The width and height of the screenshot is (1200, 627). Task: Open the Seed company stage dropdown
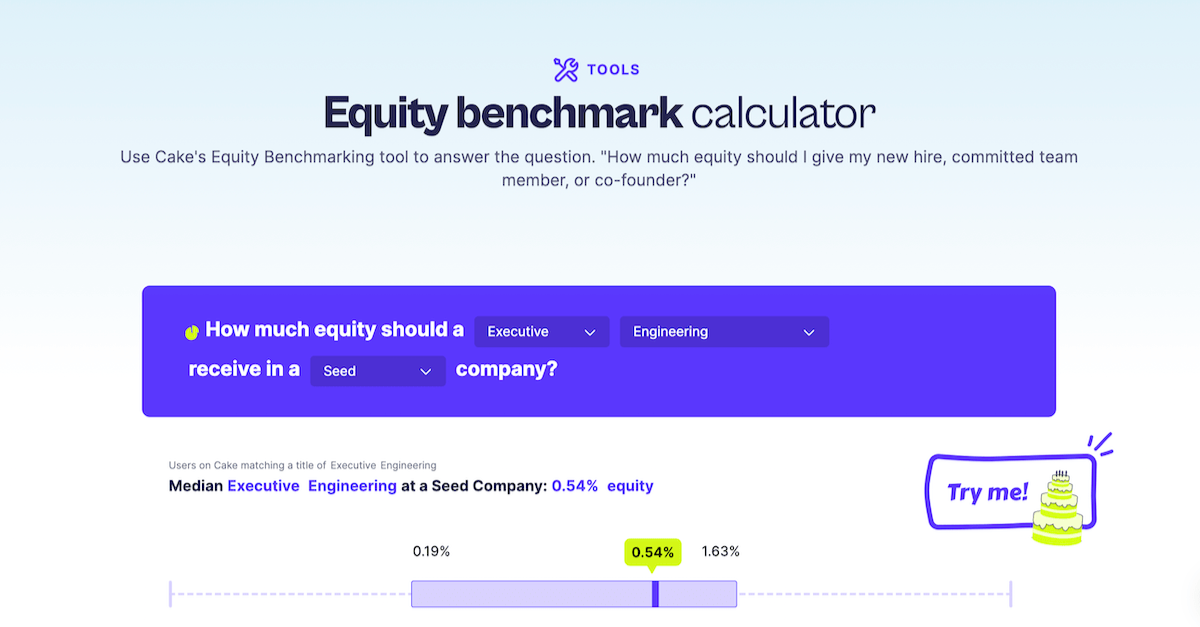point(377,370)
